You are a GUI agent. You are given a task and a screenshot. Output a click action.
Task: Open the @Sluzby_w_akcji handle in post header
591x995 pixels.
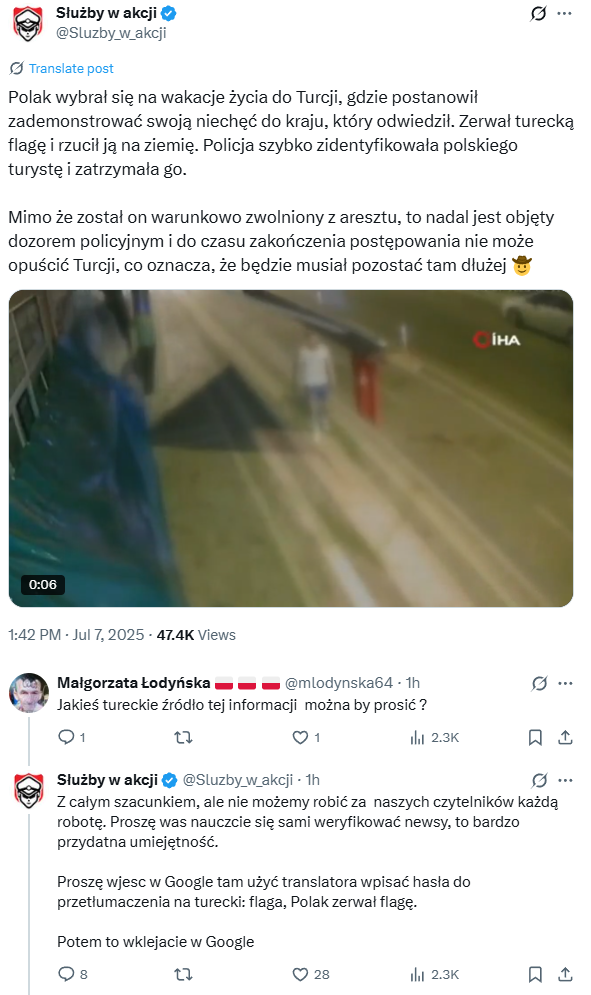click(111, 33)
